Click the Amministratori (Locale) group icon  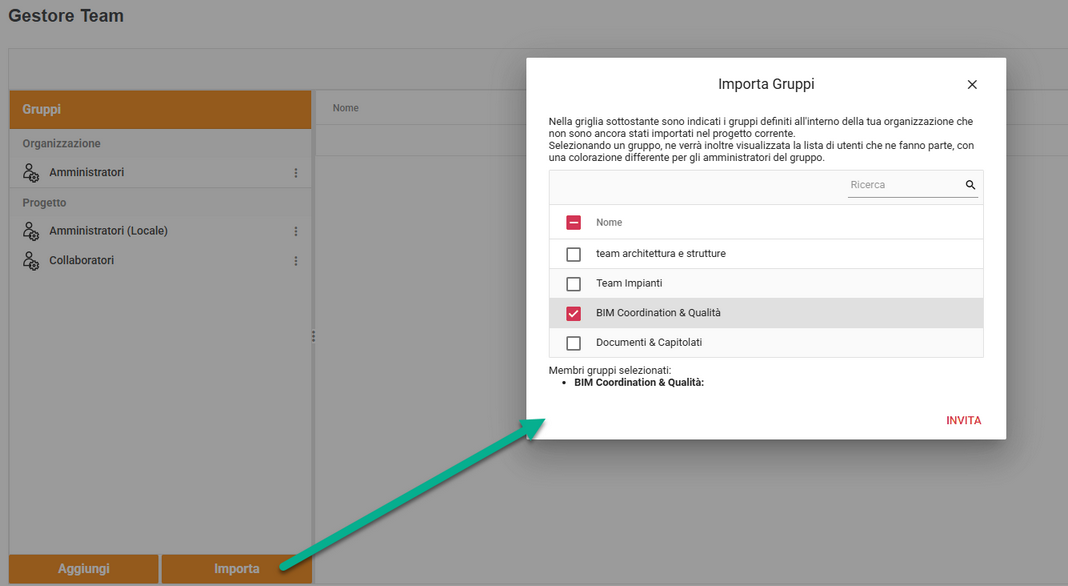(31, 232)
